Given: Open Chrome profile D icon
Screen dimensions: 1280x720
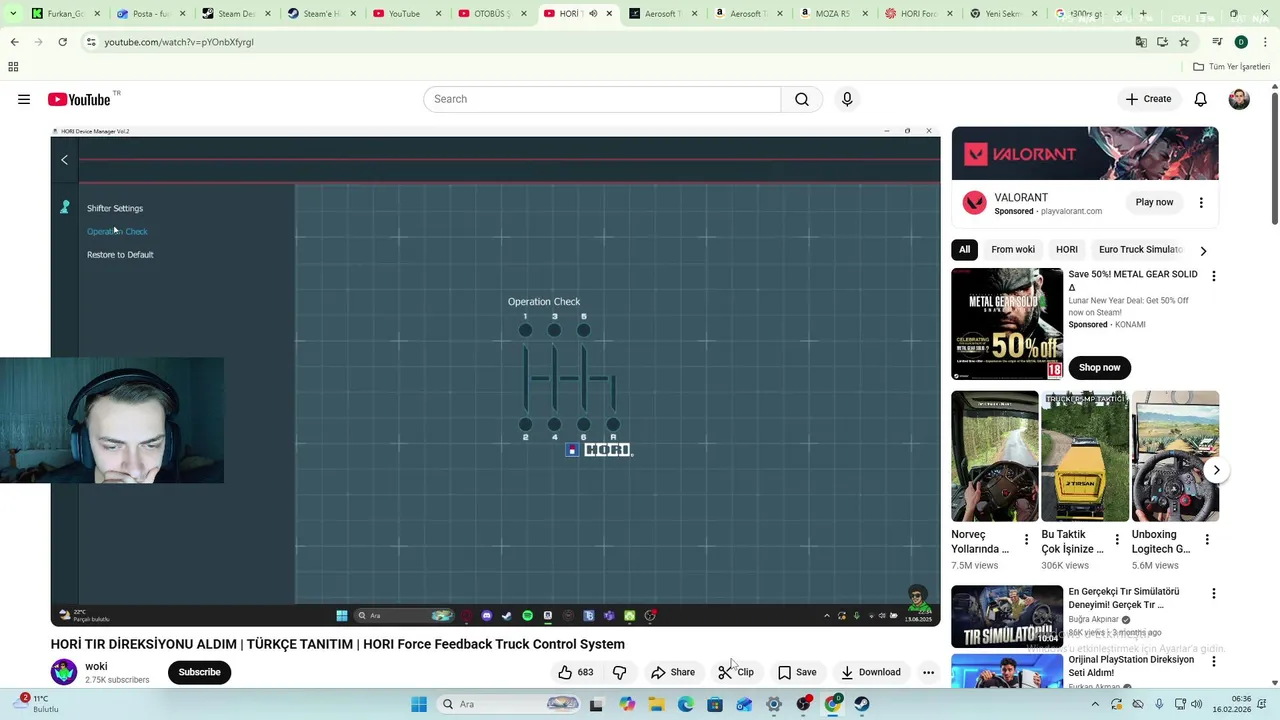Looking at the screenshot, I should 1241,42.
